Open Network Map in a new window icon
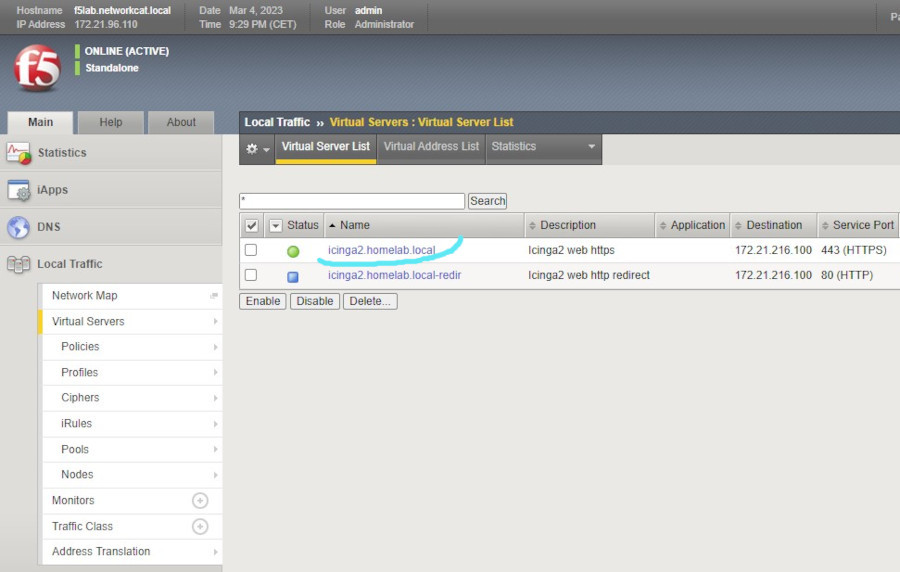900x572 pixels. [x=214, y=295]
